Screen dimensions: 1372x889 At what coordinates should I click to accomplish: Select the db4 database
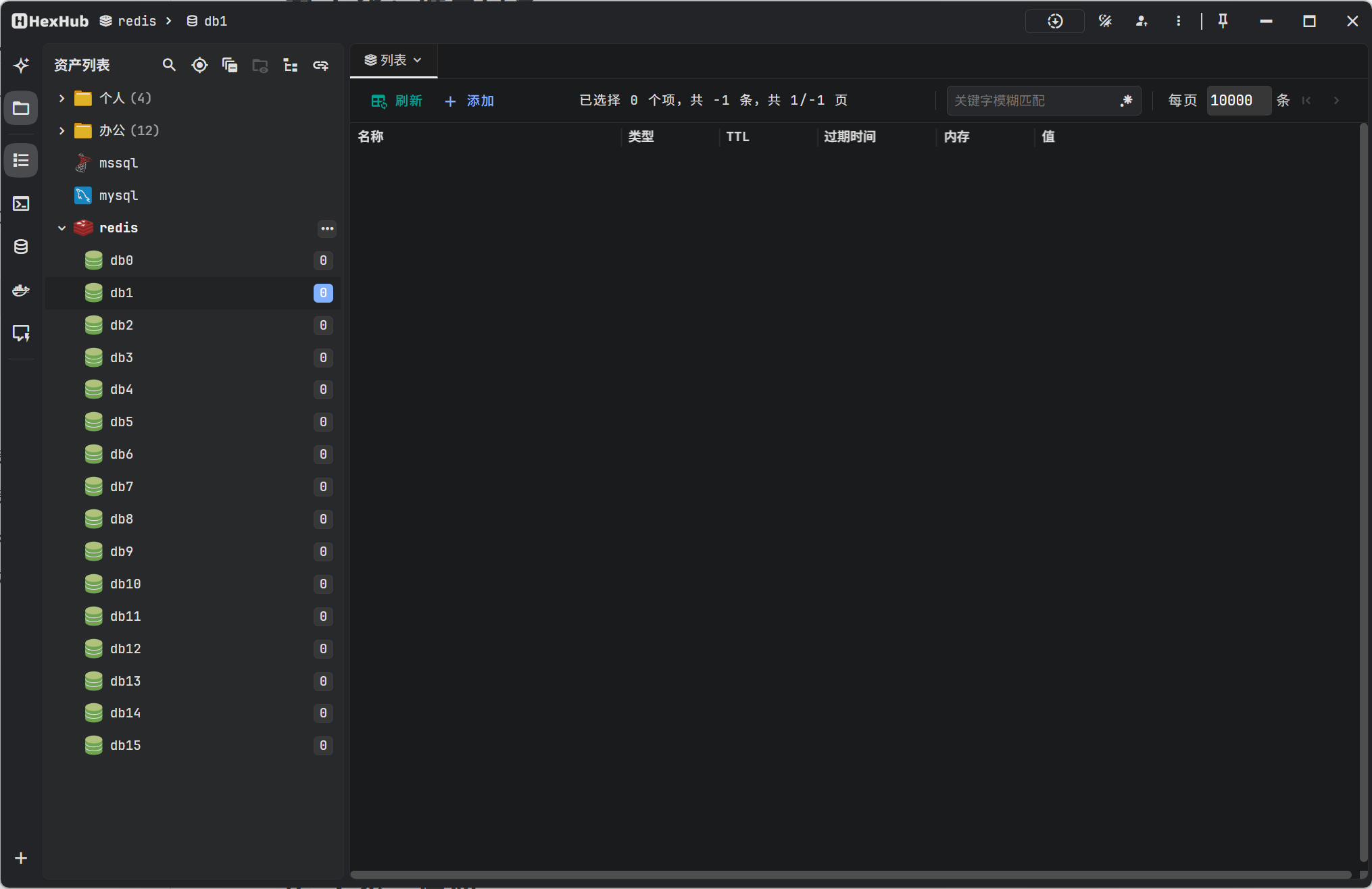(x=193, y=389)
